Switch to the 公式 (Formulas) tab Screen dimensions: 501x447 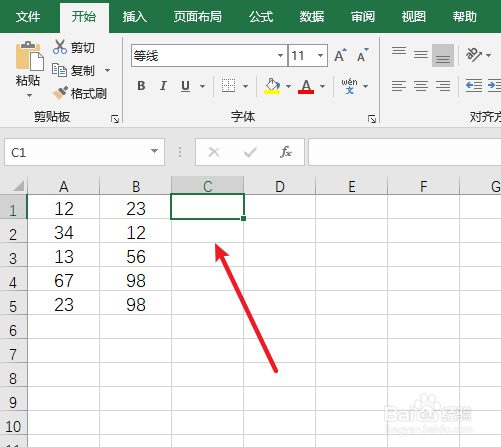261,17
